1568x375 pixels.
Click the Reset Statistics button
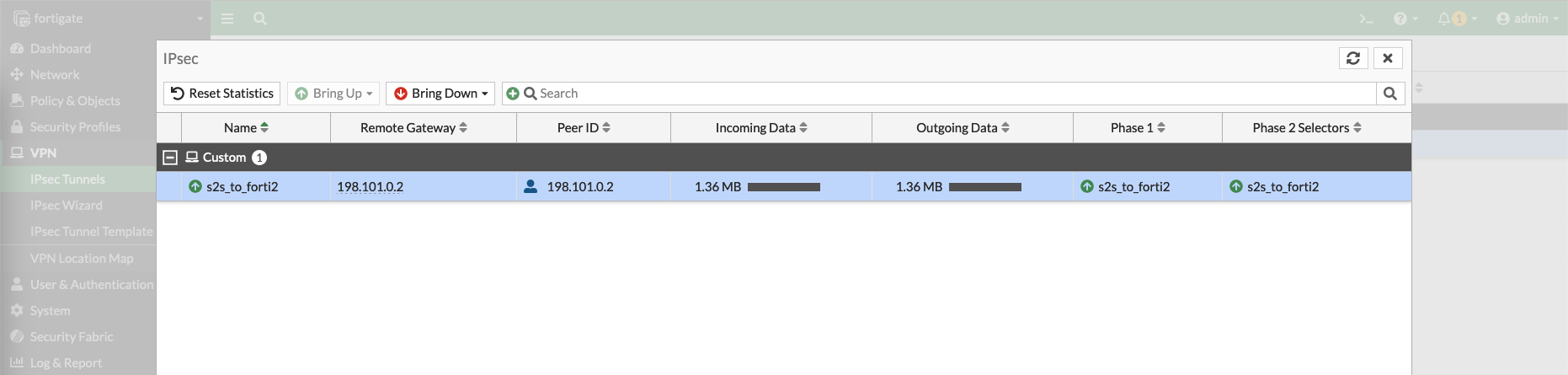222,94
